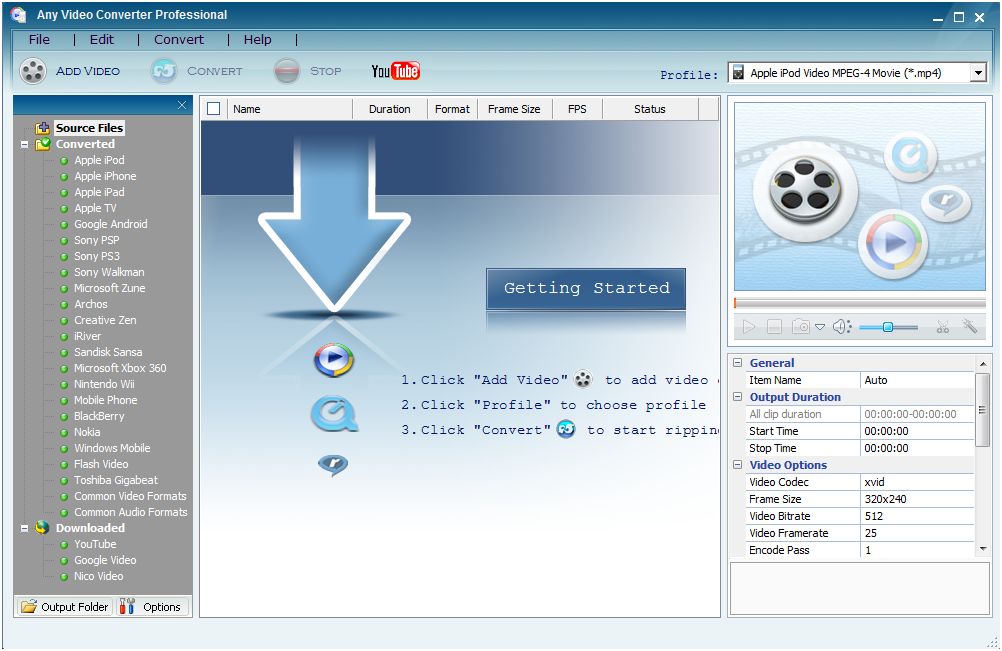Screen dimensions: 1002x651
Task: Click the Output Folder button
Action: pyautogui.click(x=64, y=606)
